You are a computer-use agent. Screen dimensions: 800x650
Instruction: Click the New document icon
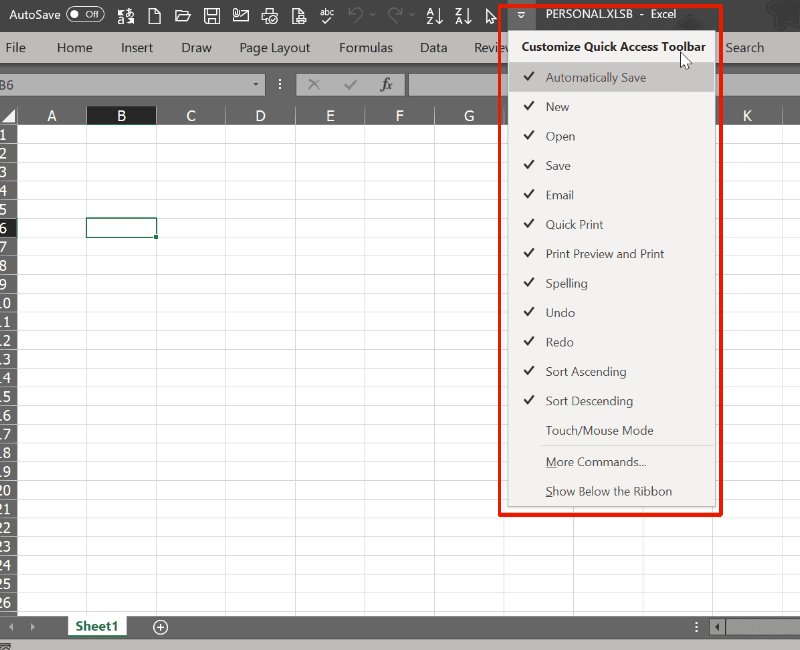tap(154, 16)
